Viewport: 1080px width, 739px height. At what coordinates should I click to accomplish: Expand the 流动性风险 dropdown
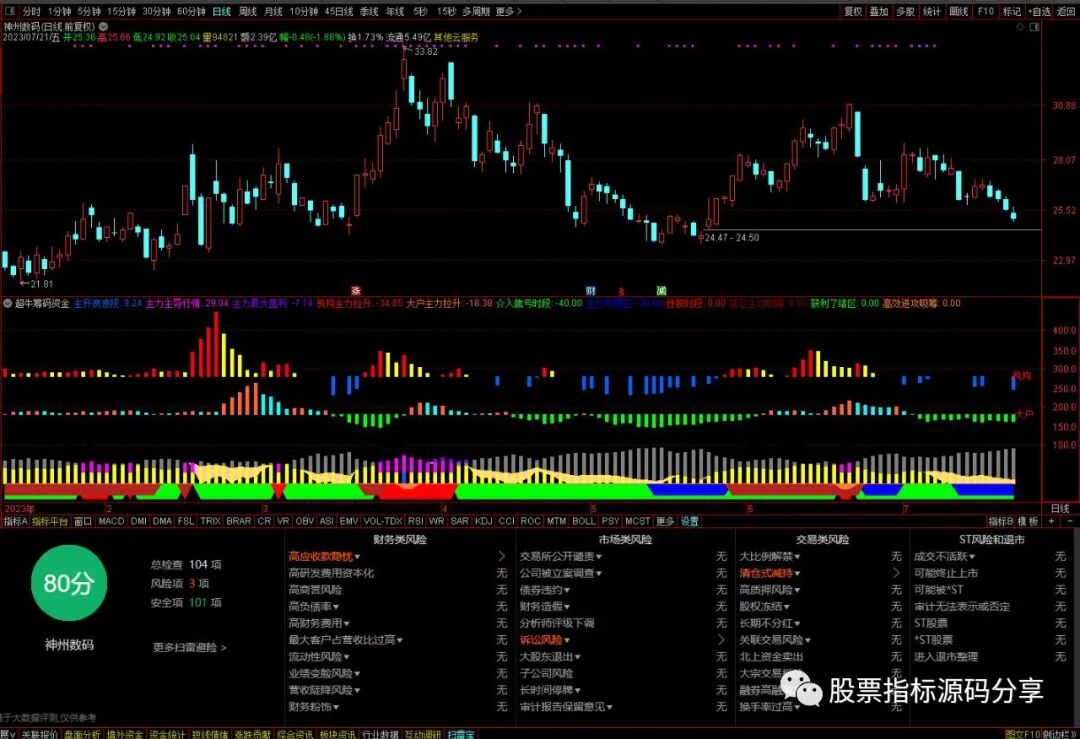(x=319, y=657)
